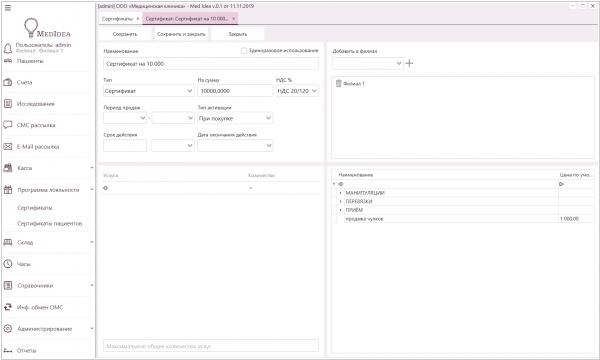
Task: Close the Сертификат на 10 000 tab
Action: tap(233, 19)
